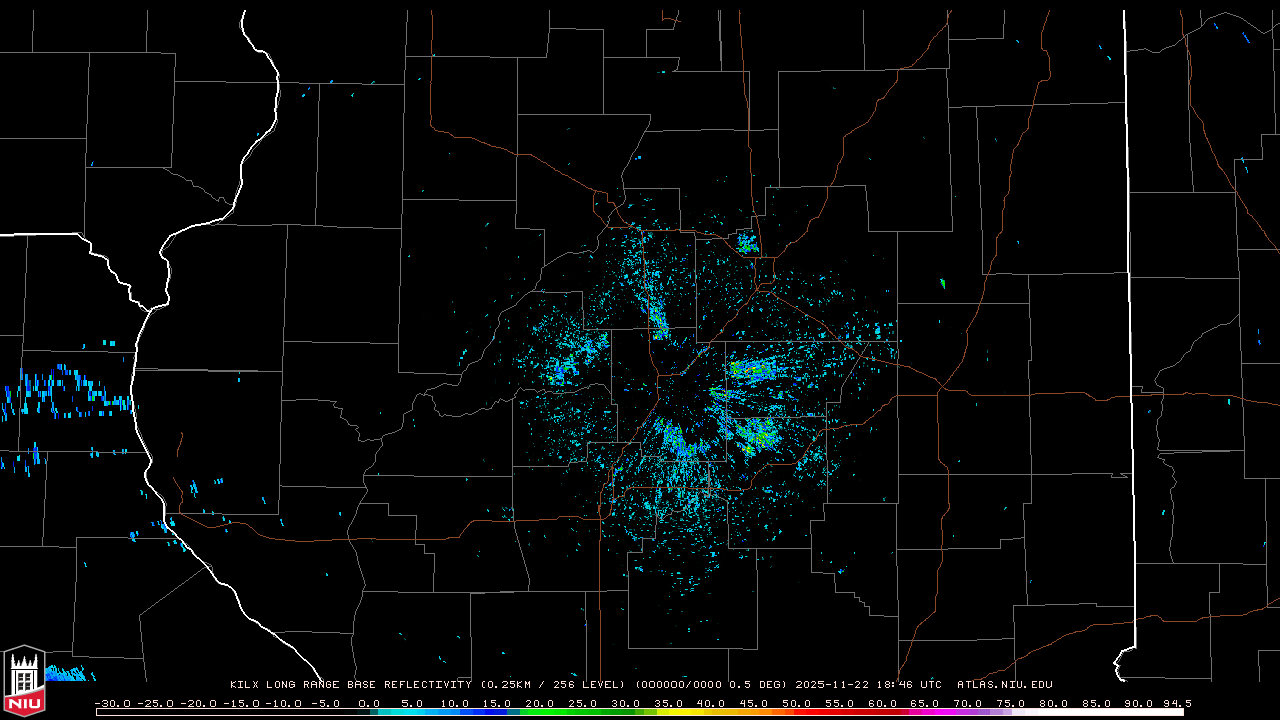Click the 70.0 label on color scale
The width and height of the screenshot is (1280, 720).
[967, 703]
